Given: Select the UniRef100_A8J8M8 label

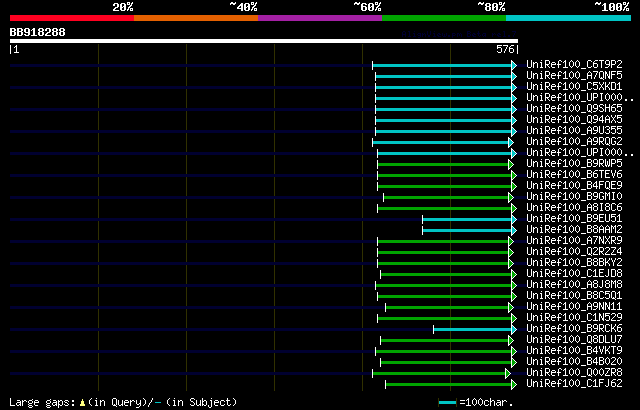Looking at the screenshot, I should pyautogui.click(x=574, y=285).
